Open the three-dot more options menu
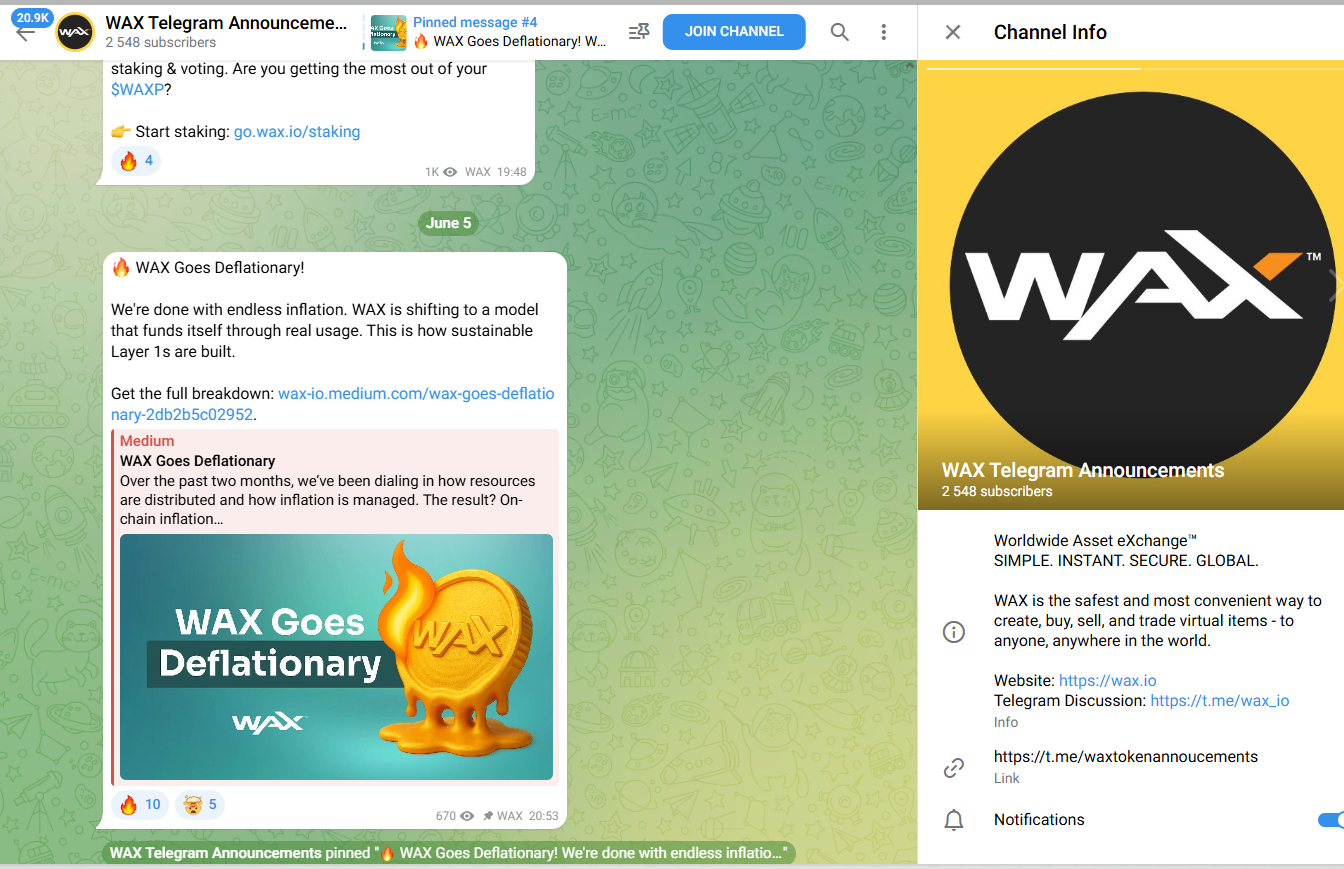The image size is (1344, 869). [884, 32]
